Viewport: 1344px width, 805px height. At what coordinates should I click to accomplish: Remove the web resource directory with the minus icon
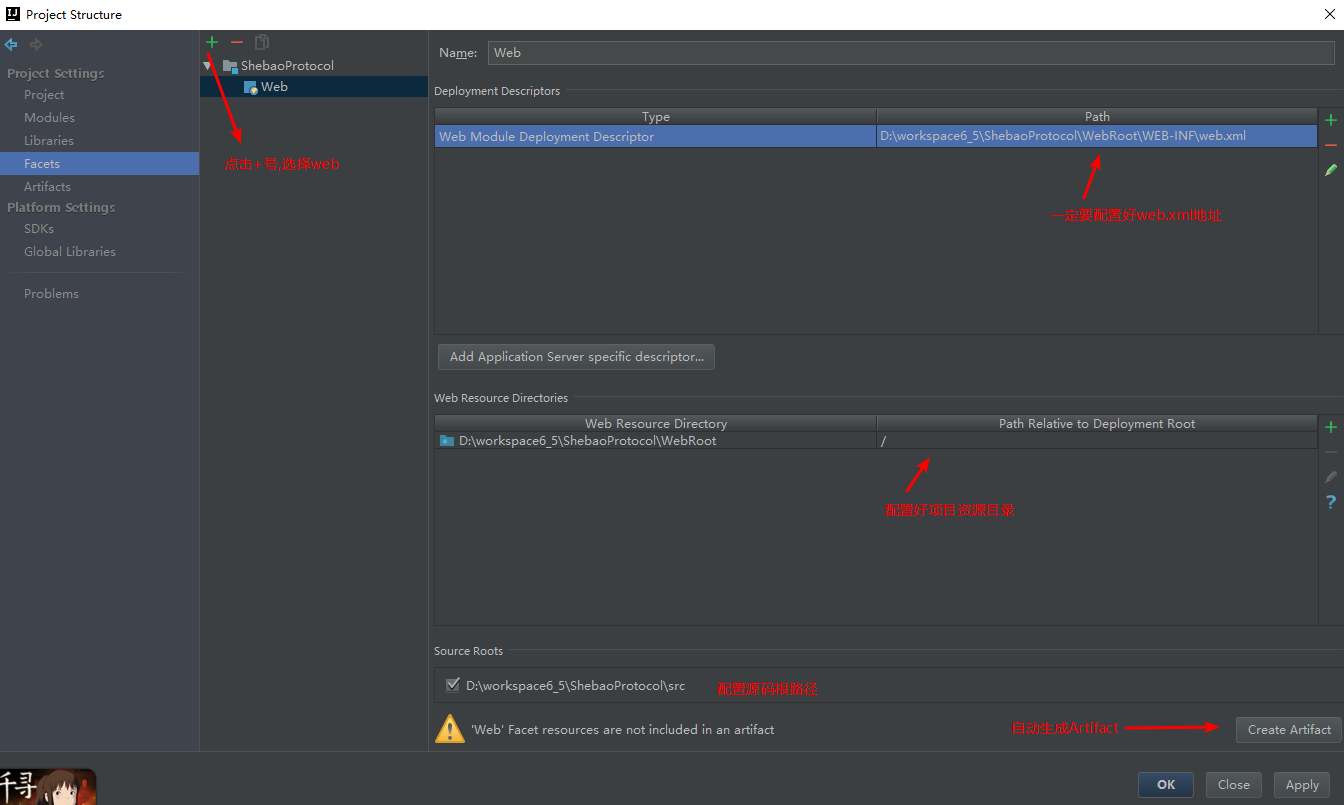coord(1331,452)
